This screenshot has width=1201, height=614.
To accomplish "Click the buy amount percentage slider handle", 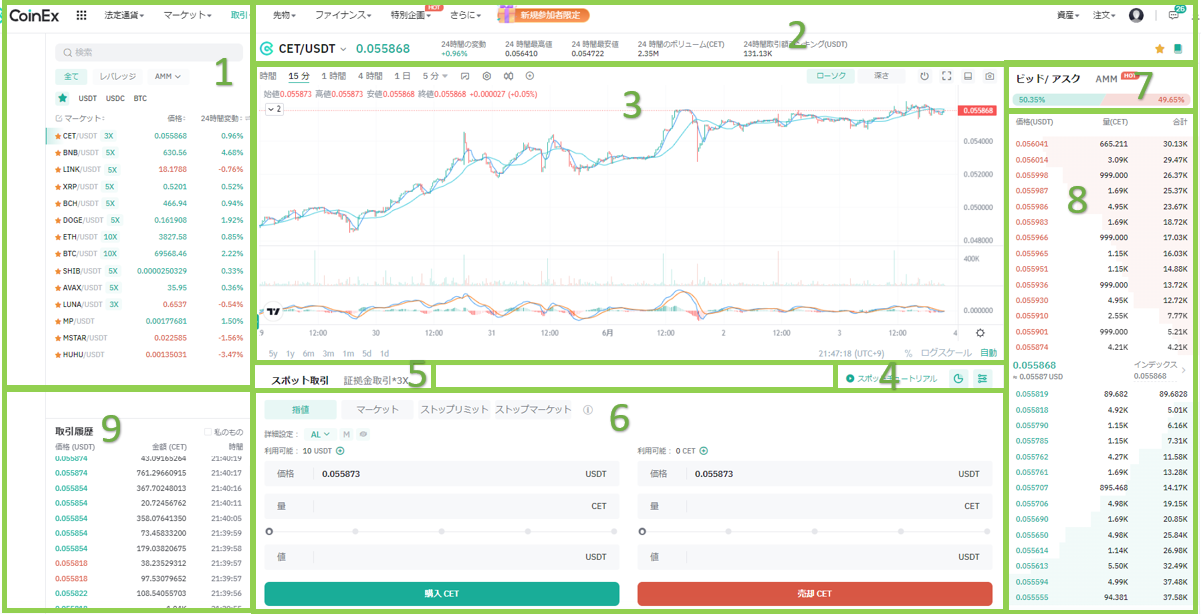I will 268,531.
